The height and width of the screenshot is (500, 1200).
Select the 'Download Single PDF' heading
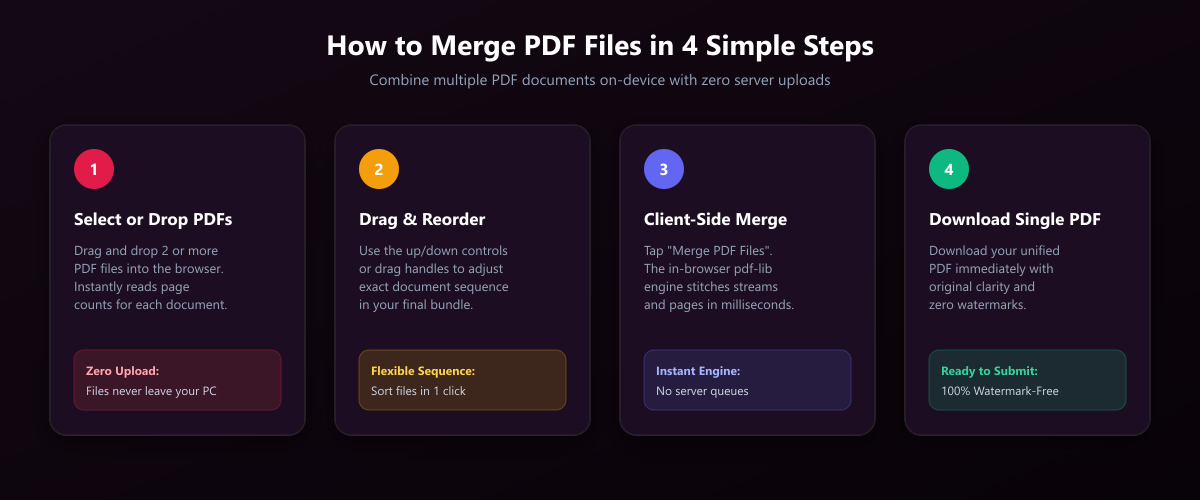click(1015, 219)
